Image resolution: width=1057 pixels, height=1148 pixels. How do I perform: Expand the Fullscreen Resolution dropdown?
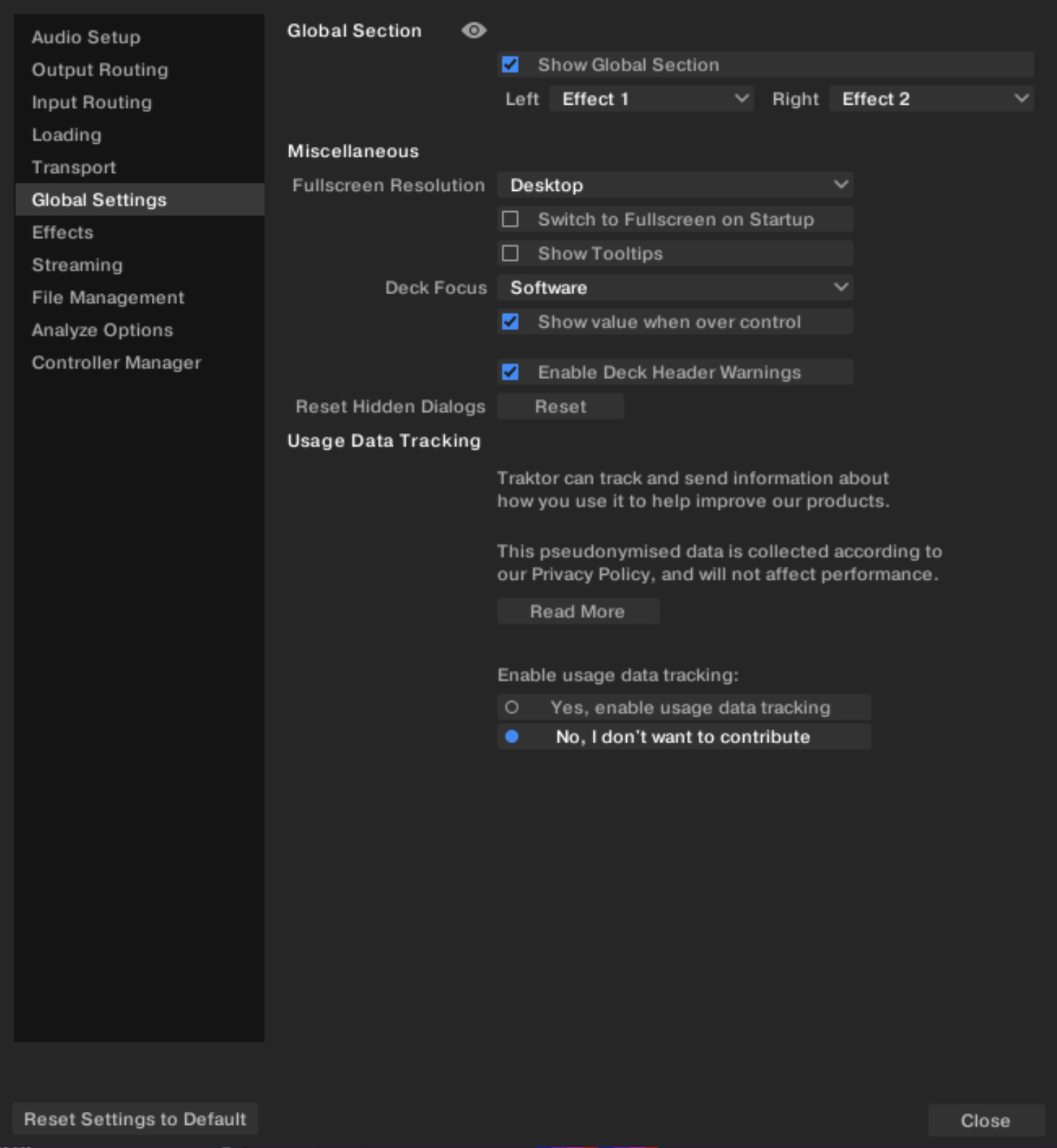(675, 185)
